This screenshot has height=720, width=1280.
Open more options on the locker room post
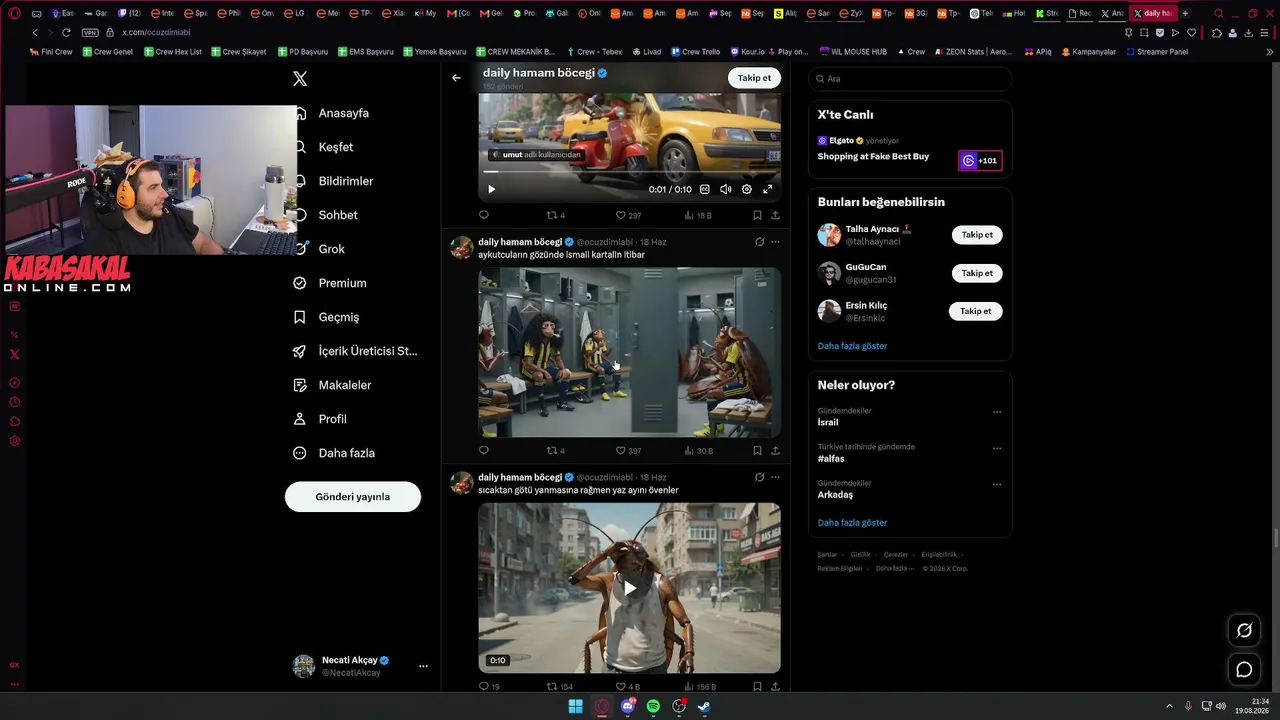(x=775, y=242)
